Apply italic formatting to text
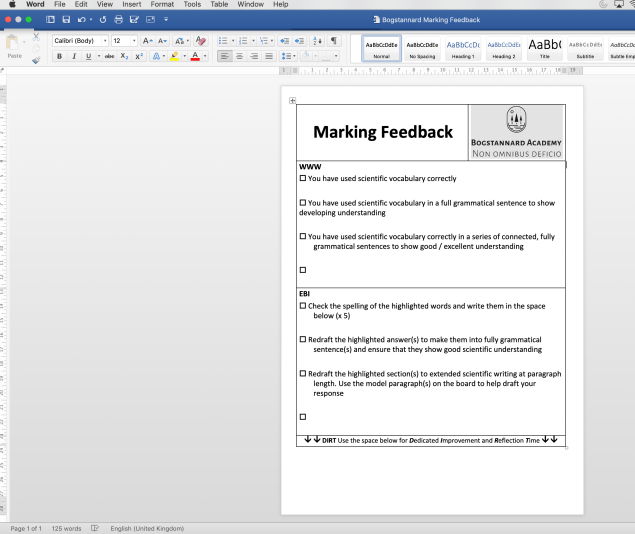Viewport: 635px width, 534px height. [73, 57]
